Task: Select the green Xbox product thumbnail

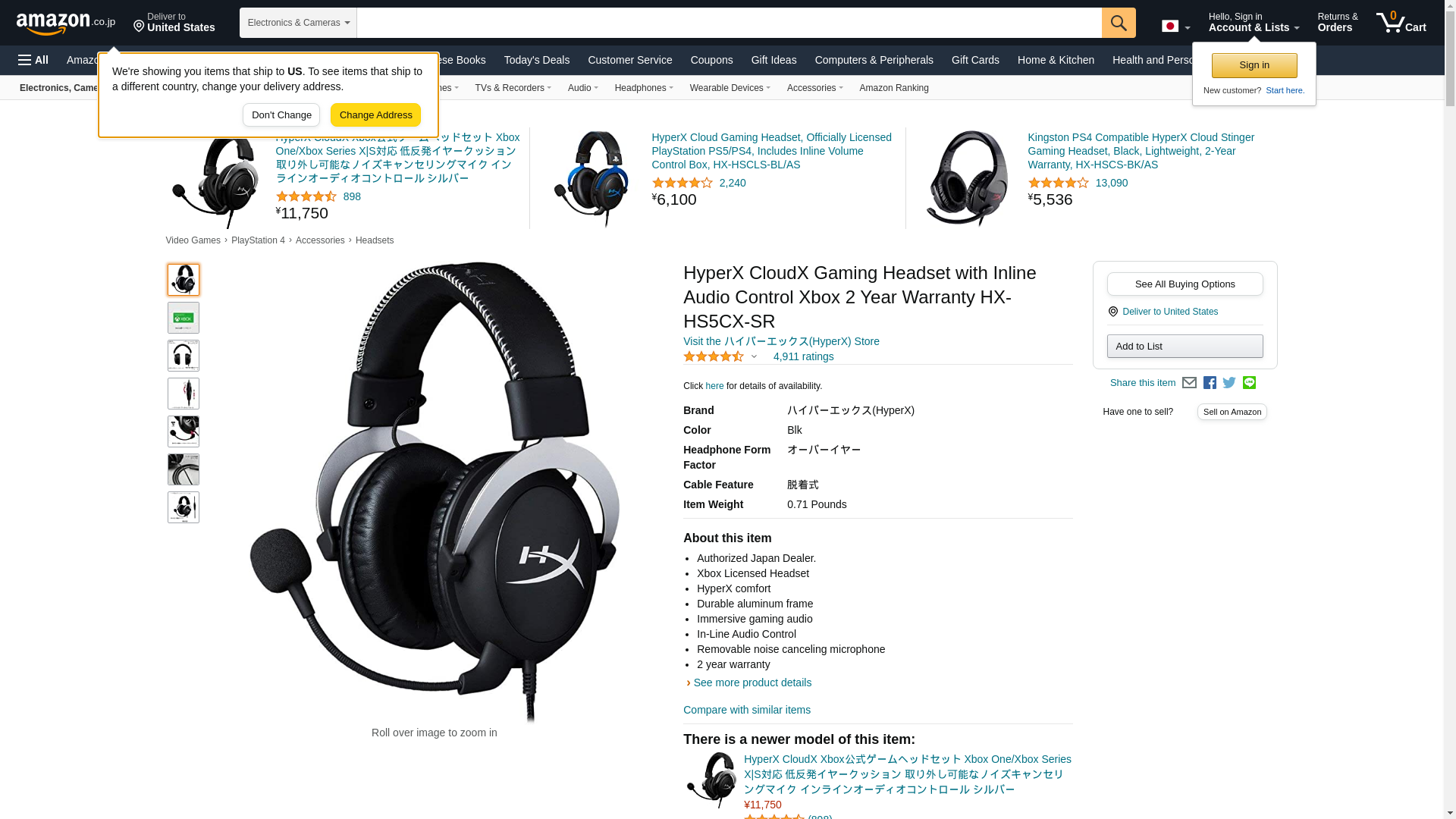Action: pos(184,318)
